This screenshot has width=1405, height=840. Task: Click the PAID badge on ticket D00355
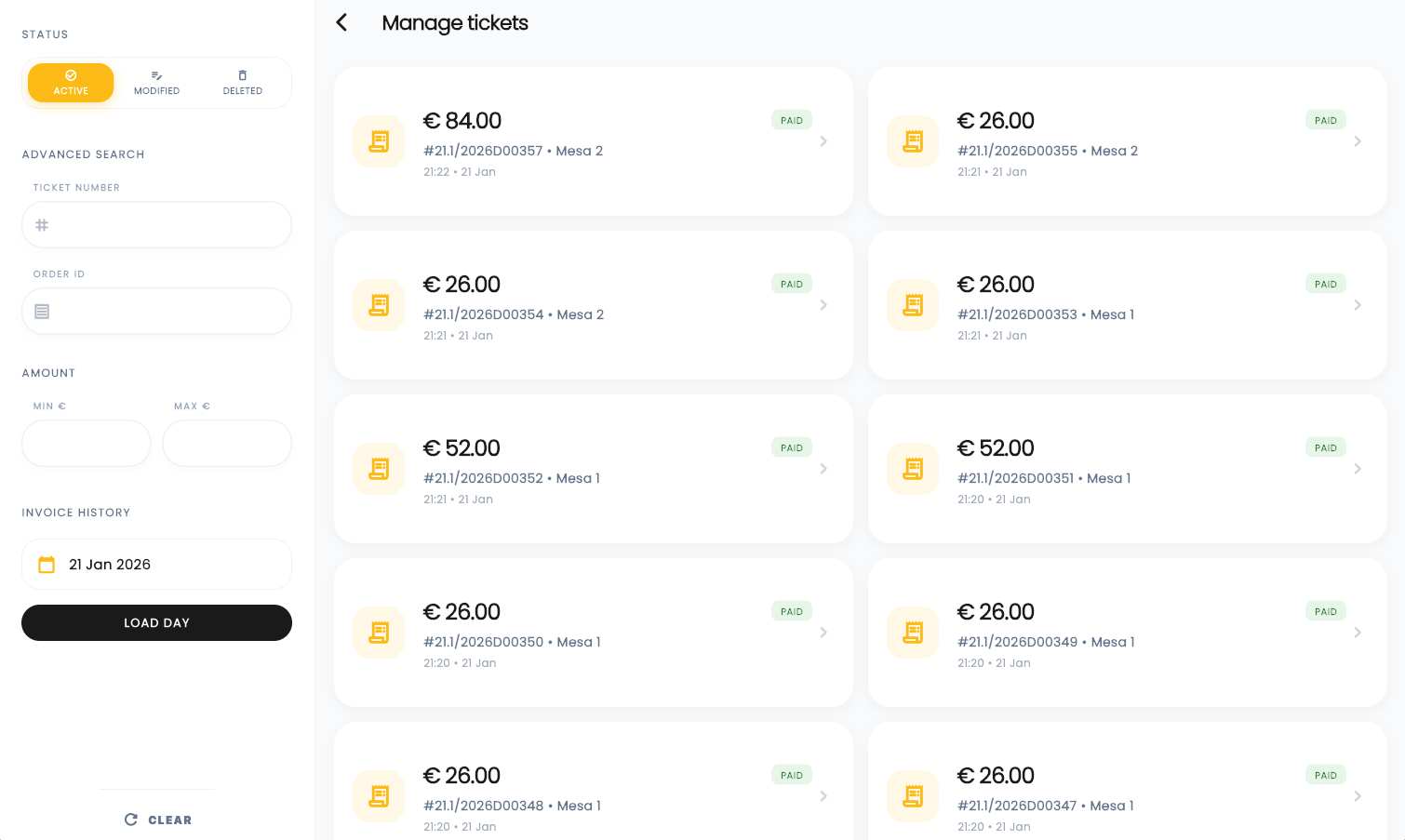point(1326,120)
